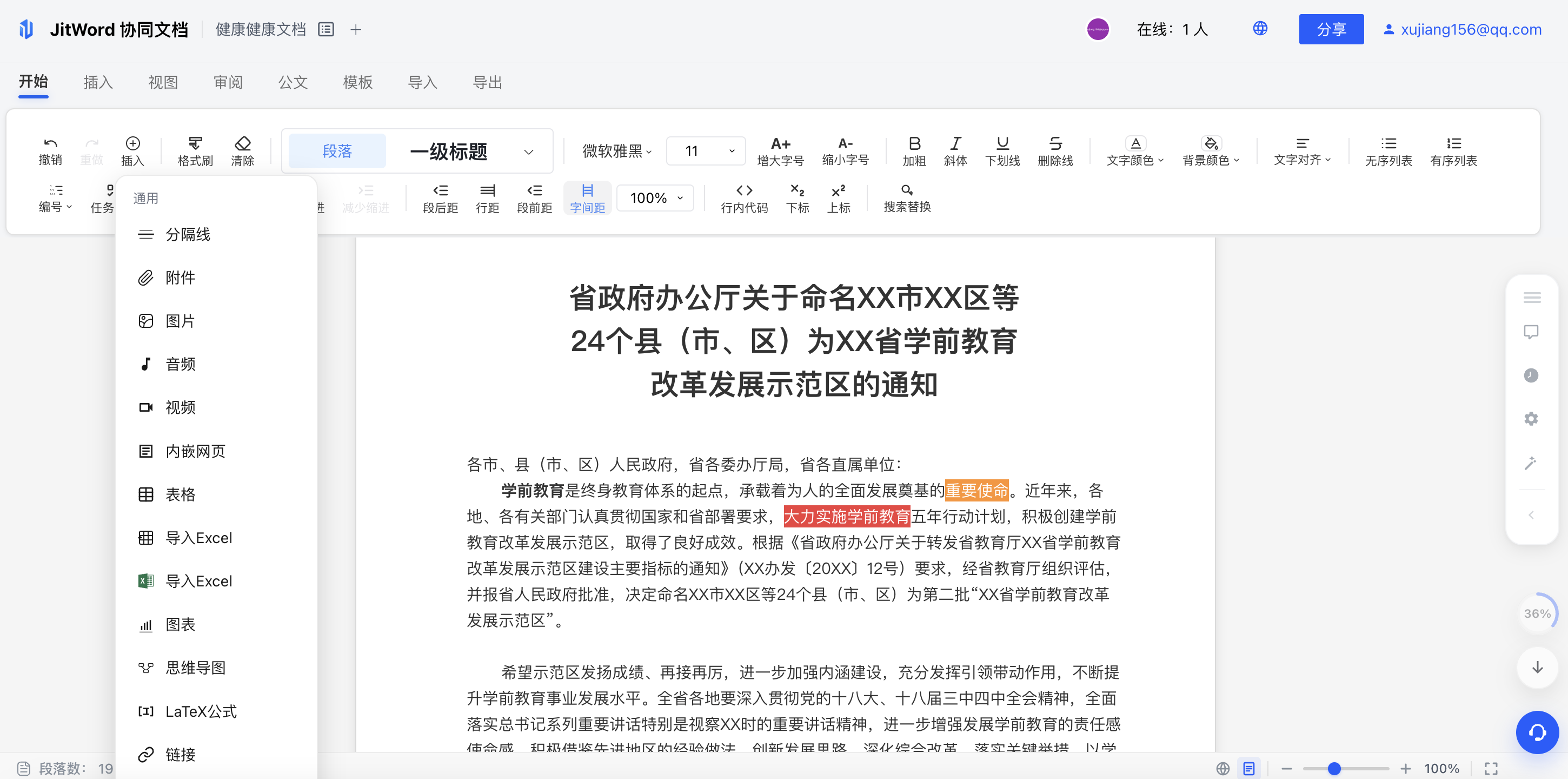Choose 表格 (table) from insert menu

(x=180, y=494)
